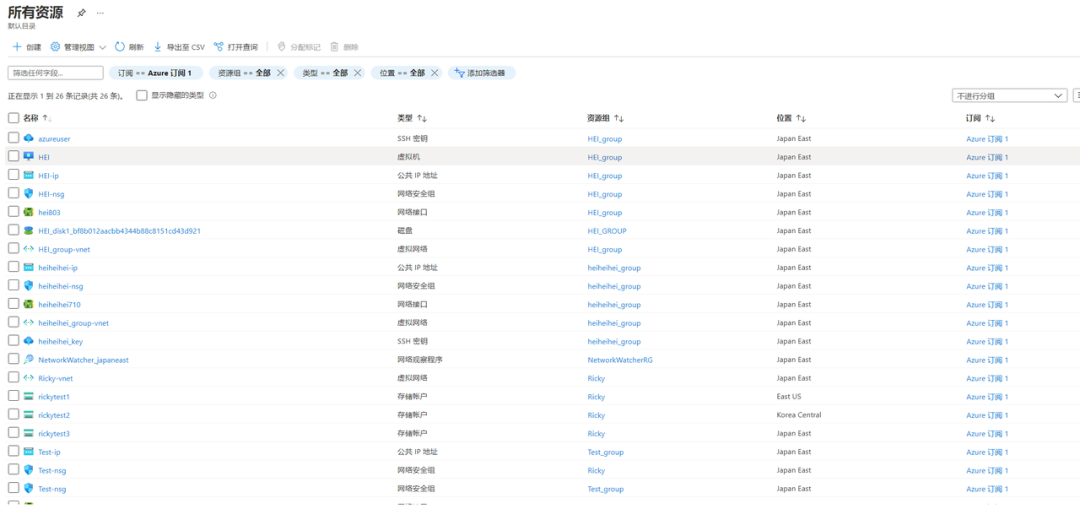Click the pin icon next to the title
1080x509 pixels.
click(81, 13)
